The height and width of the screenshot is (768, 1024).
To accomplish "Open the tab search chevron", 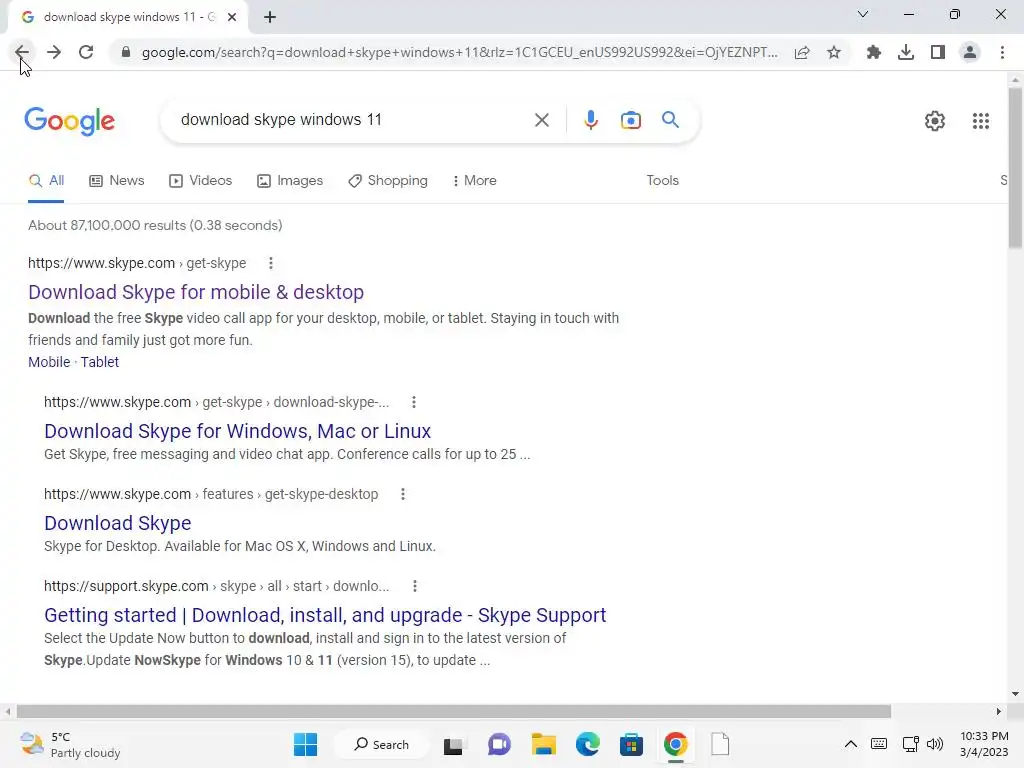I will 863,14.
